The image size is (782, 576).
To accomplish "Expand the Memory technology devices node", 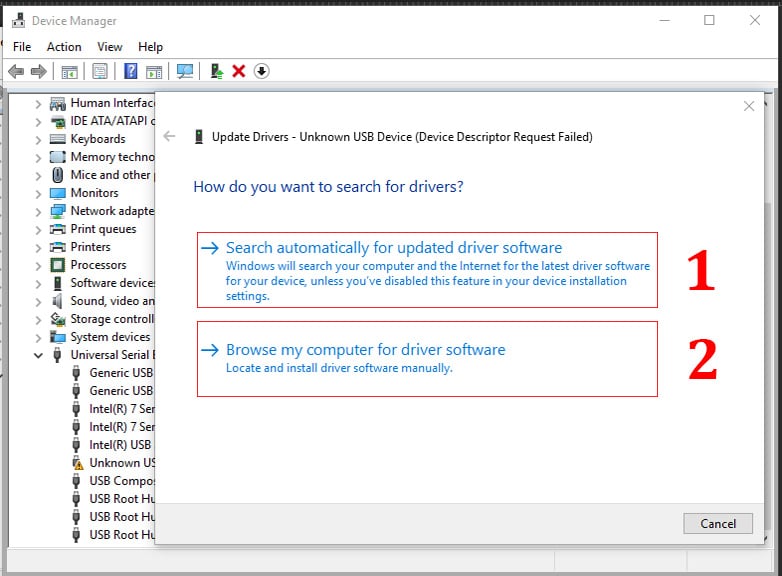I will click(38, 158).
